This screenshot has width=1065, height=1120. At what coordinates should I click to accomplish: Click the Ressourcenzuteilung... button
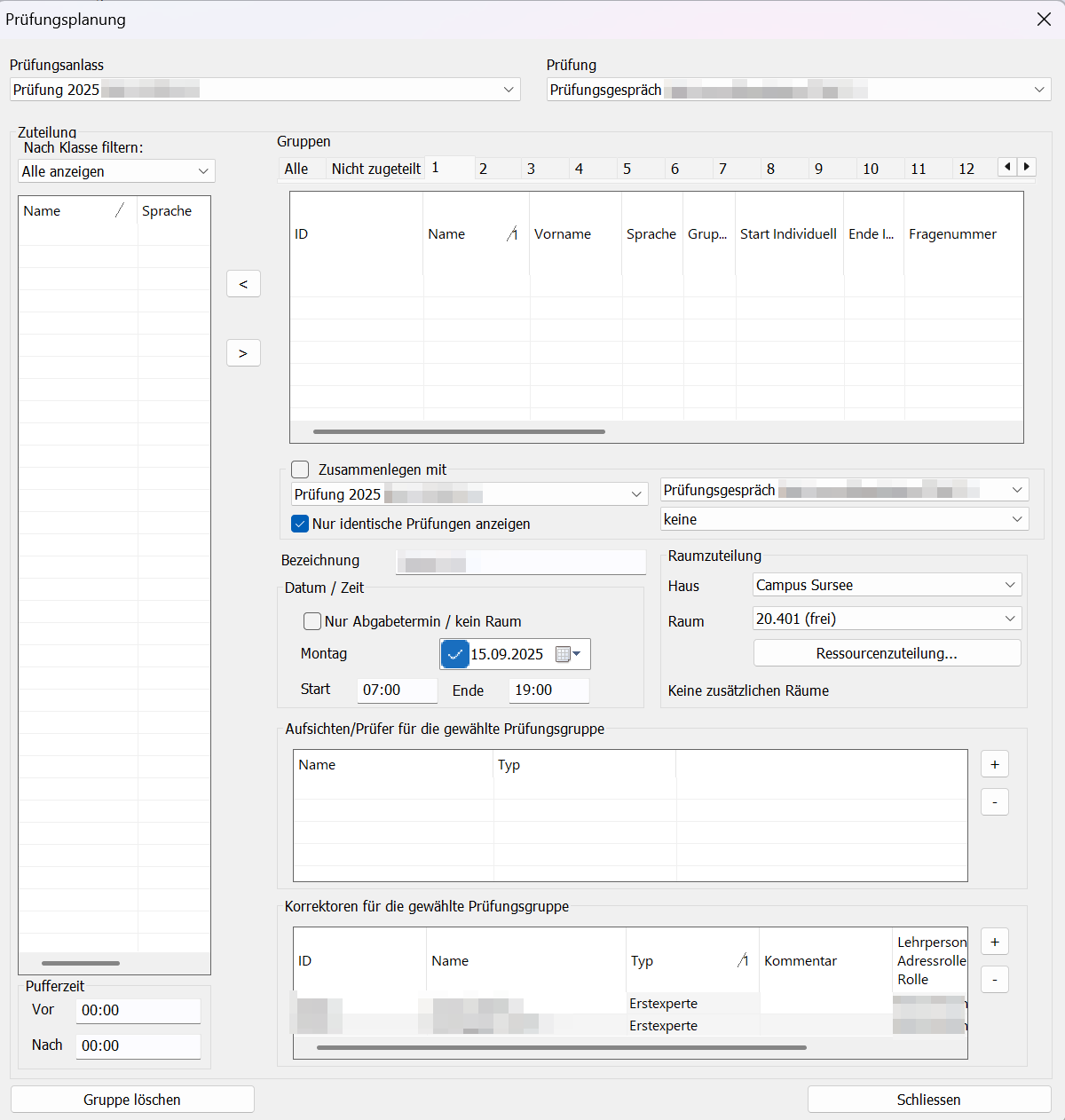(x=887, y=653)
